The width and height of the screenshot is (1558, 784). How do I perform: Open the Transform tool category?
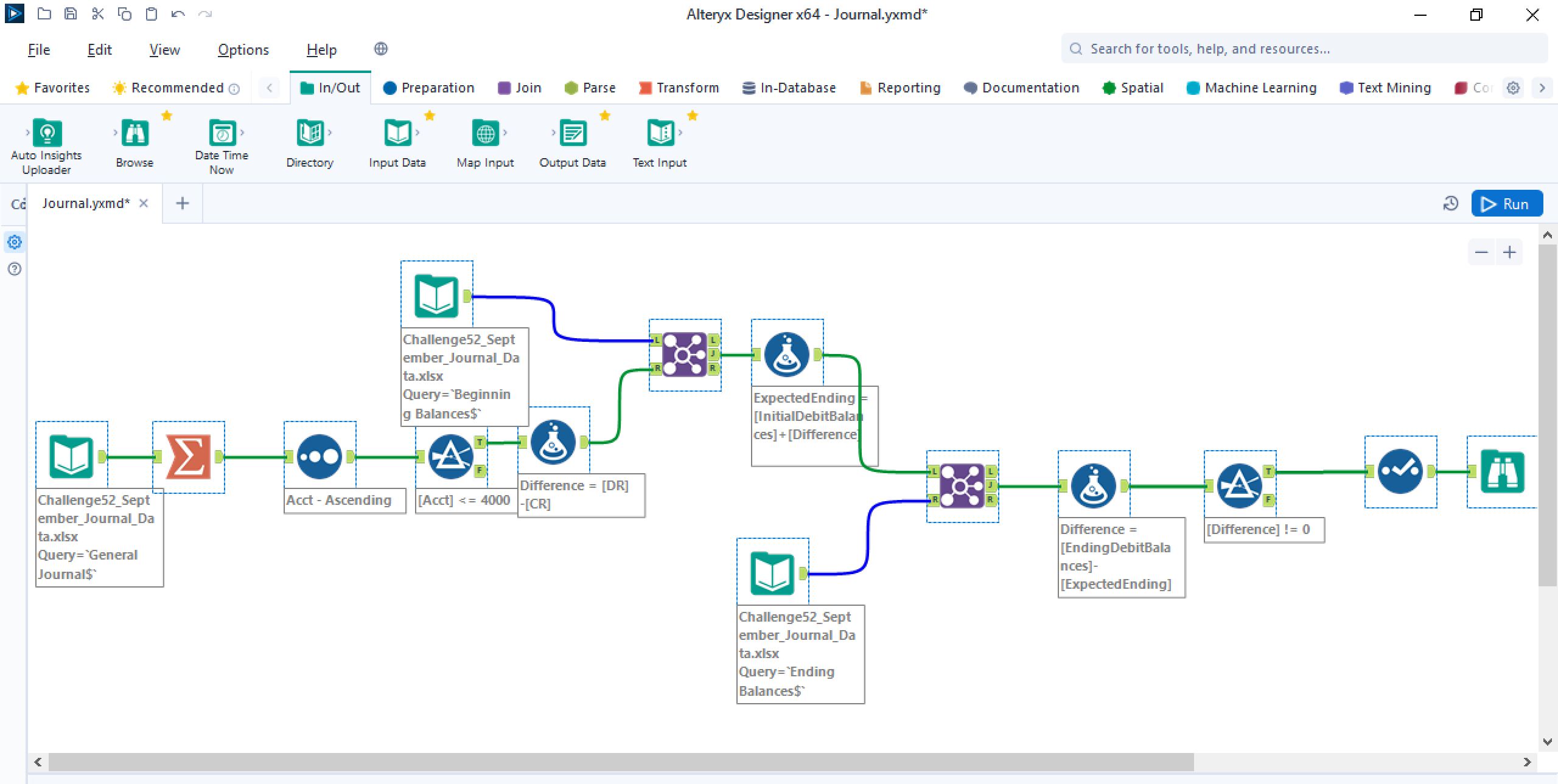pyautogui.click(x=679, y=88)
